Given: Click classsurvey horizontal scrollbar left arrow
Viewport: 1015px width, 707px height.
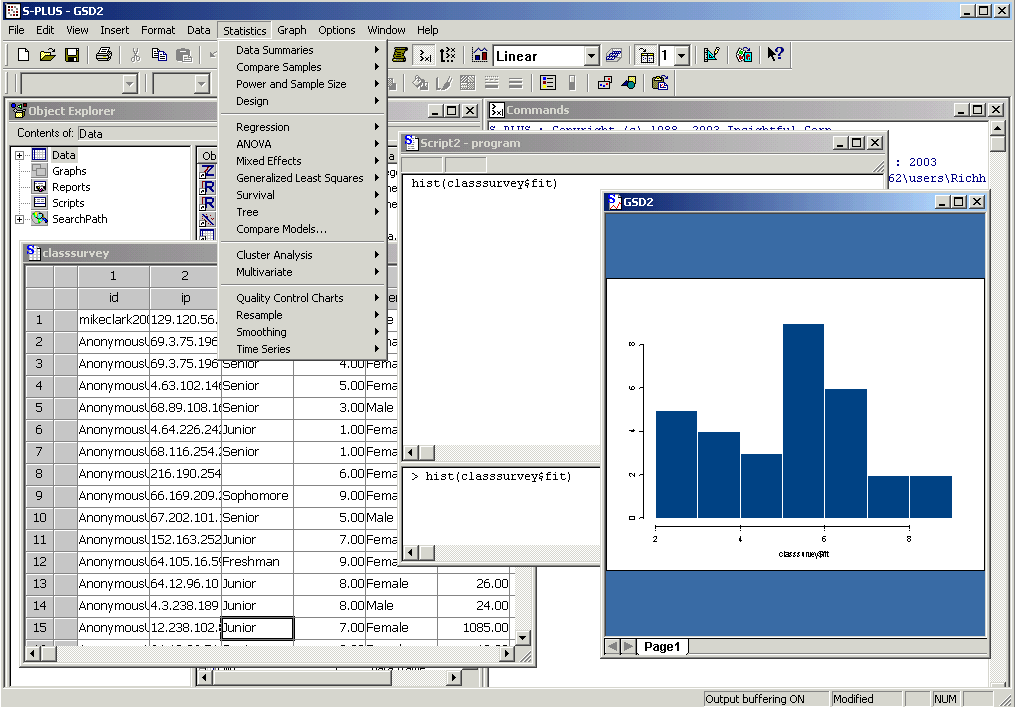Looking at the screenshot, I should click(33, 655).
